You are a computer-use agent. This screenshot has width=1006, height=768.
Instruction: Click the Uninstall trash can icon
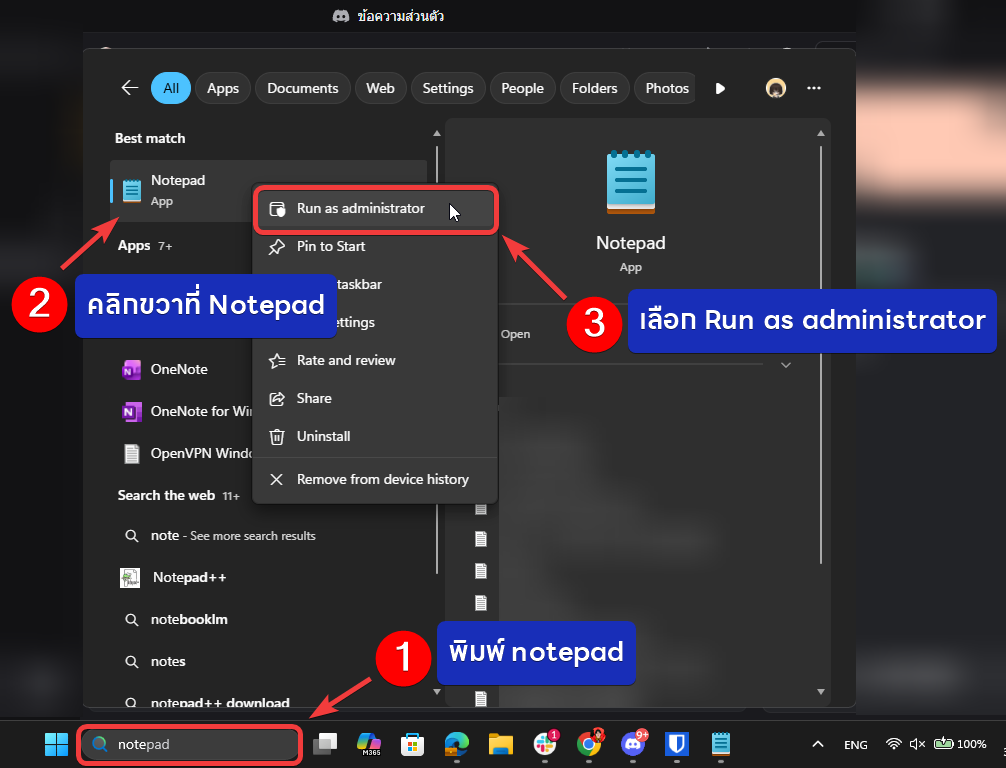[x=277, y=437]
